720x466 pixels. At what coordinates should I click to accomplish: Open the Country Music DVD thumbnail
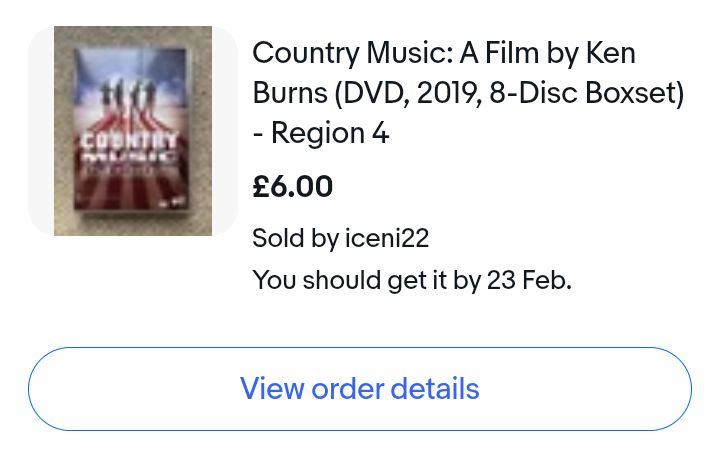[x=133, y=130]
